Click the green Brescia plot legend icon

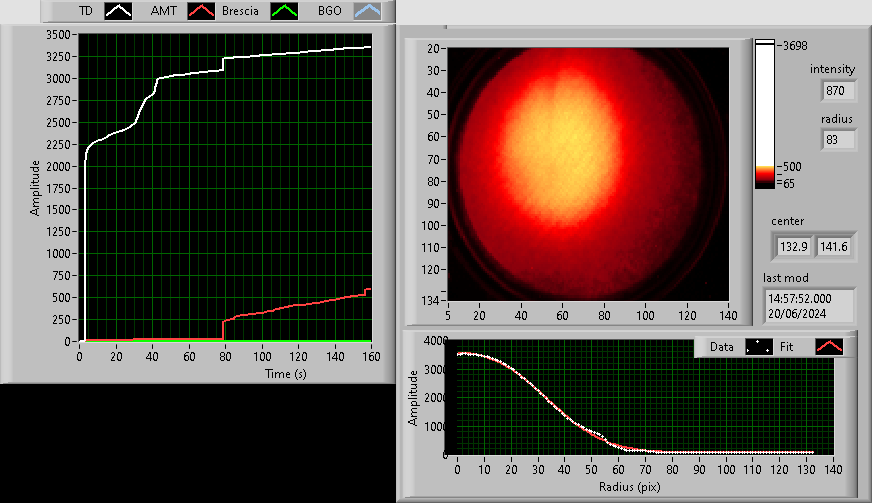(287, 10)
